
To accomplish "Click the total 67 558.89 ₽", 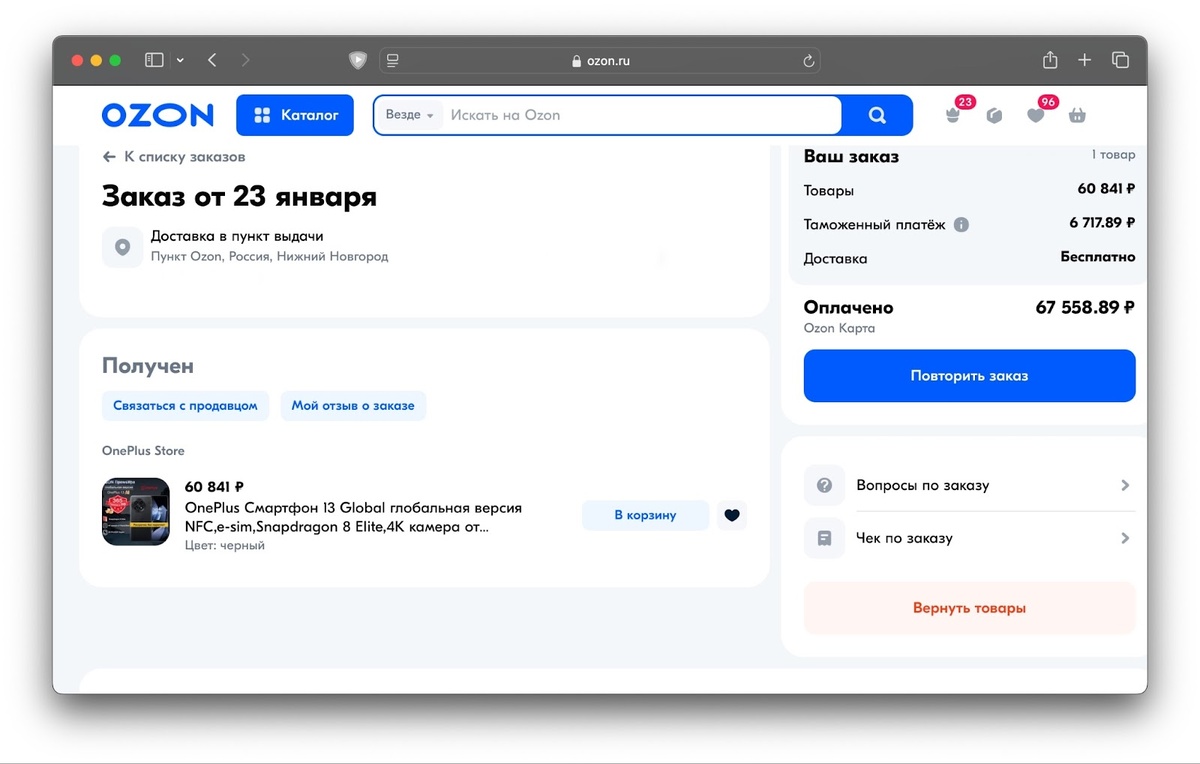I will point(1085,308).
